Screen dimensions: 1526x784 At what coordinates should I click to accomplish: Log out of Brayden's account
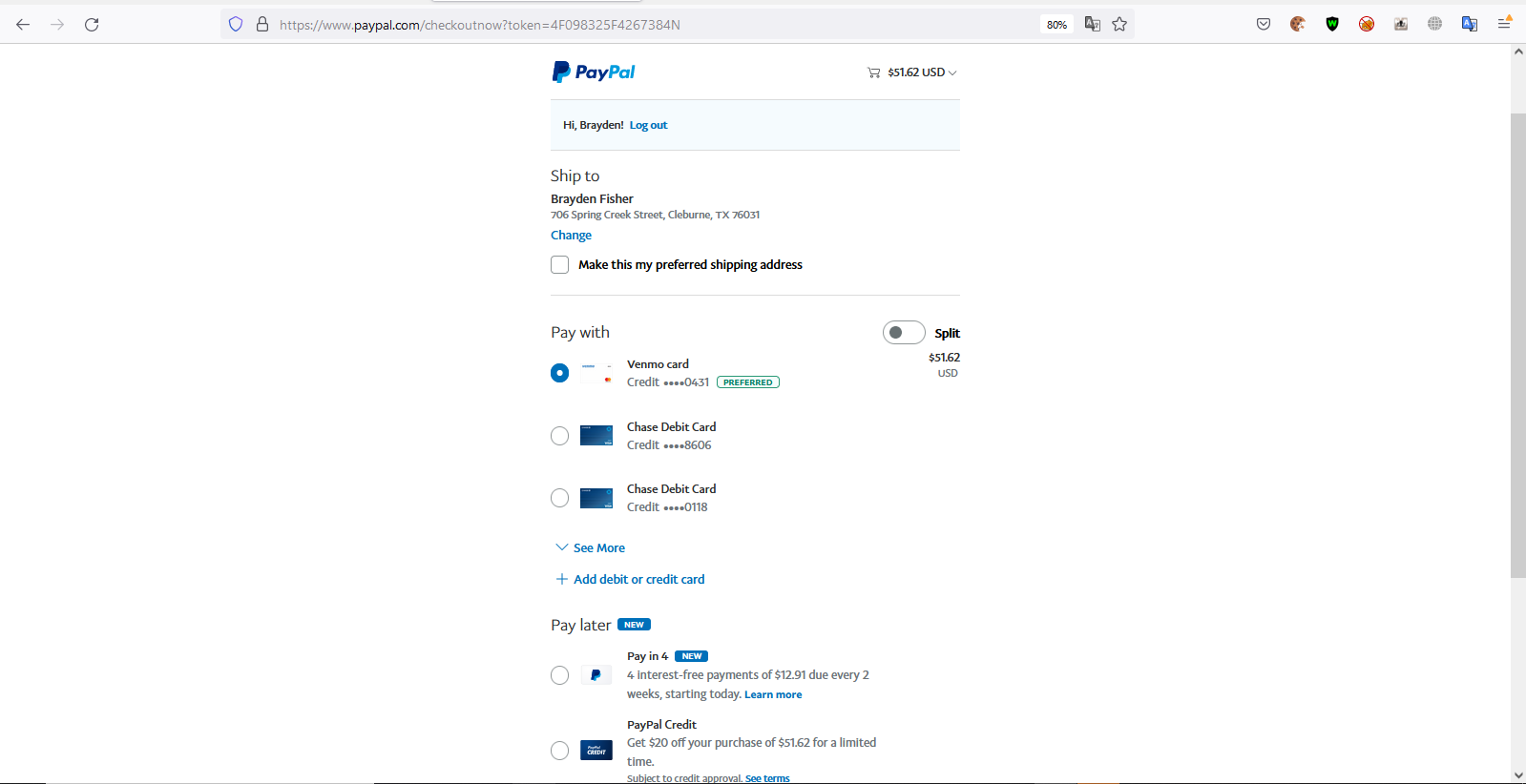click(x=648, y=125)
